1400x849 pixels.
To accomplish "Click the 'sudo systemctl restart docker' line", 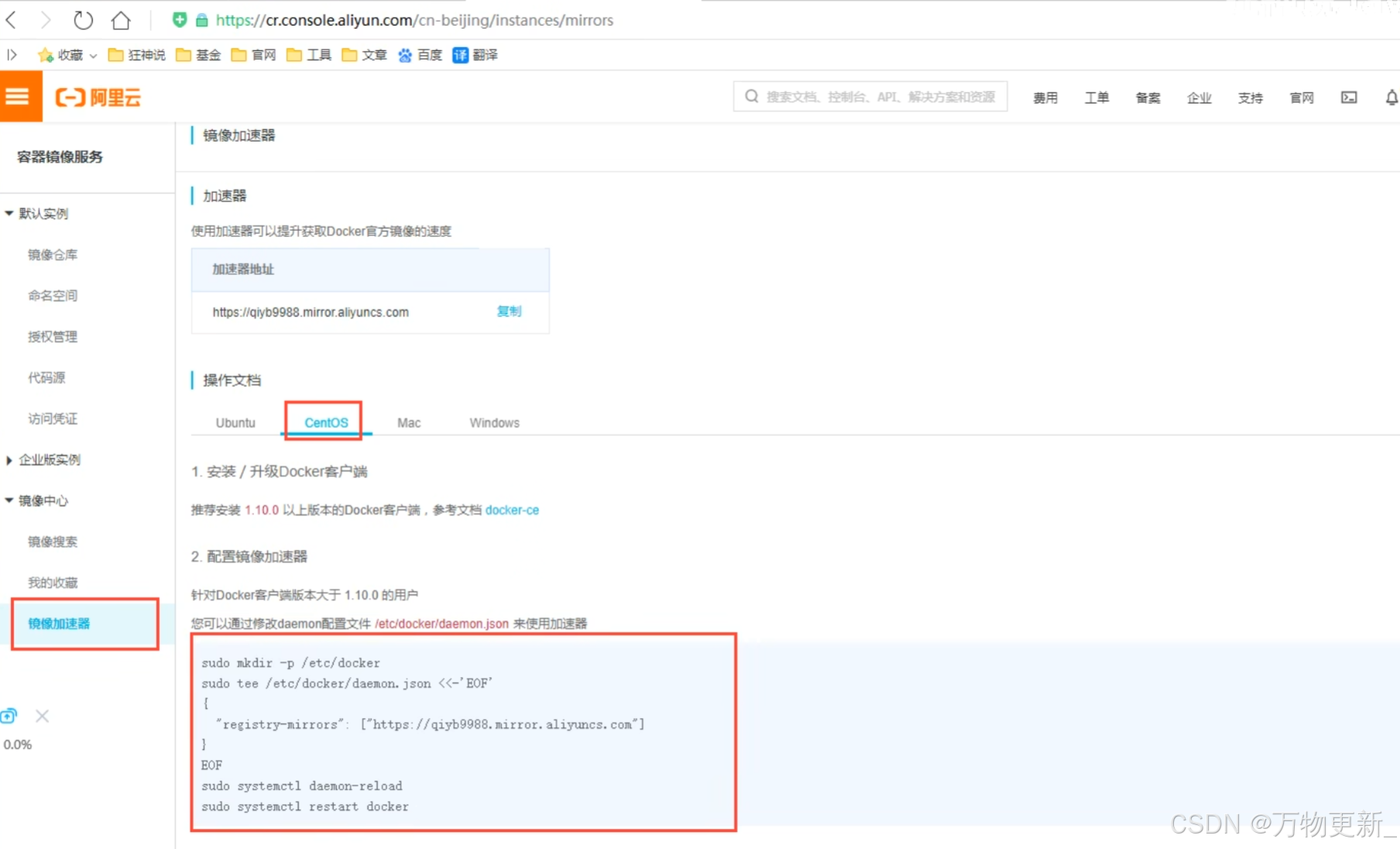I will (x=305, y=806).
